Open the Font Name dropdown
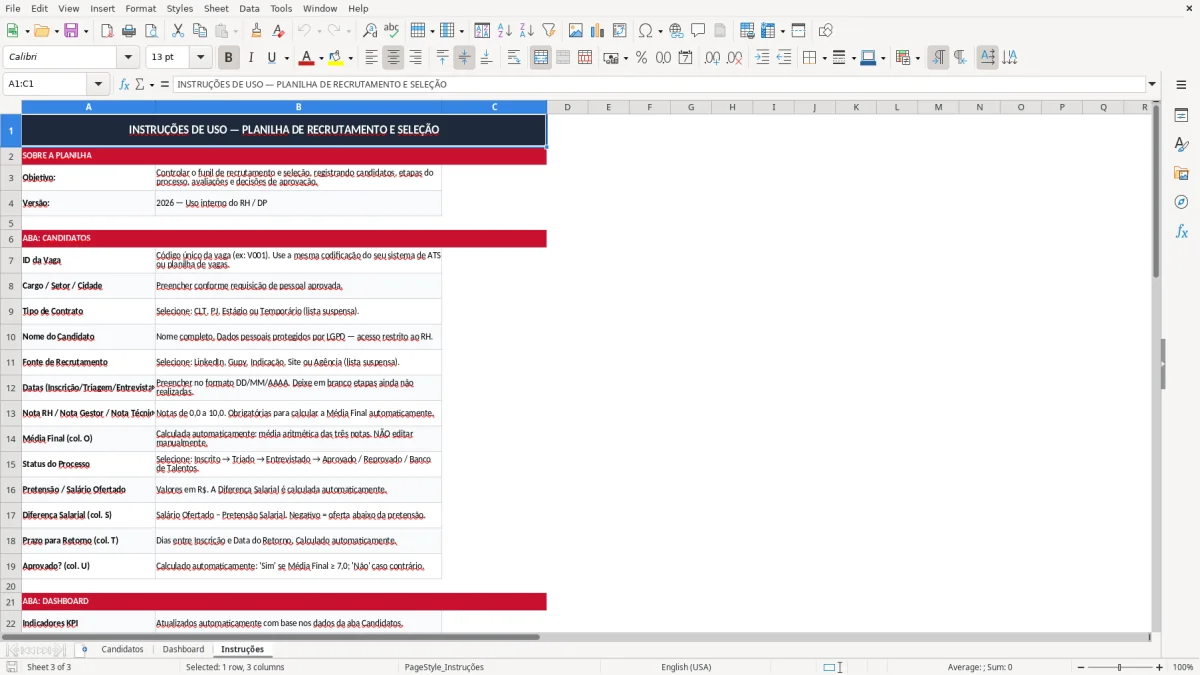Viewport: 1200px width, 675px height. (x=127, y=58)
